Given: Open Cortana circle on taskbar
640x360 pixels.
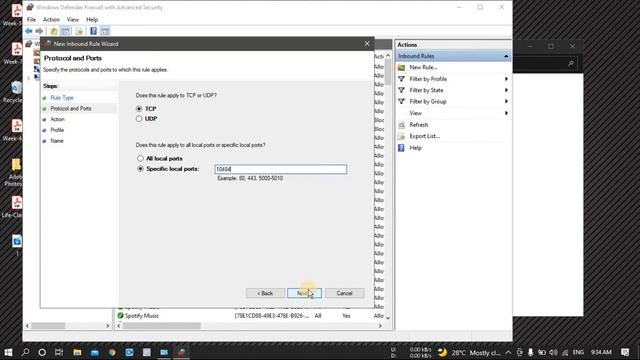Looking at the screenshot, I should (x=42, y=352).
